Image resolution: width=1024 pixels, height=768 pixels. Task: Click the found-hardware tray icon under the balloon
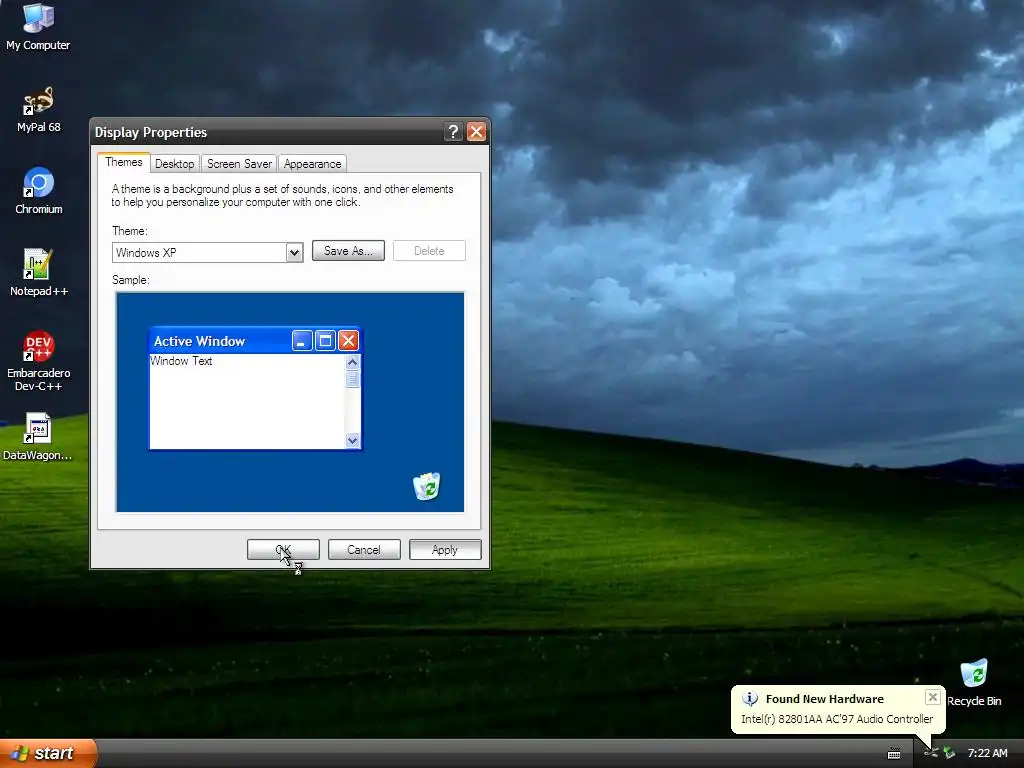point(932,753)
